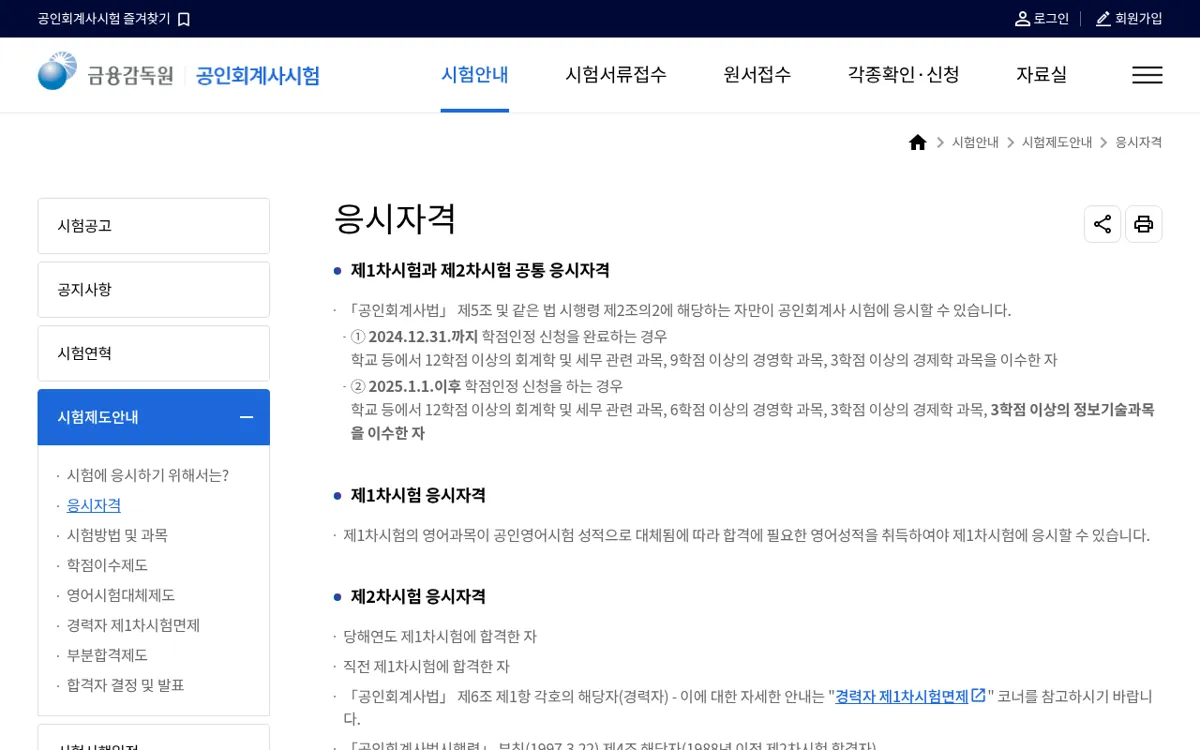The width and height of the screenshot is (1200, 750).
Task: Print the page with the printer icon
Action: pyautogui.click(x=1144, y=224)
